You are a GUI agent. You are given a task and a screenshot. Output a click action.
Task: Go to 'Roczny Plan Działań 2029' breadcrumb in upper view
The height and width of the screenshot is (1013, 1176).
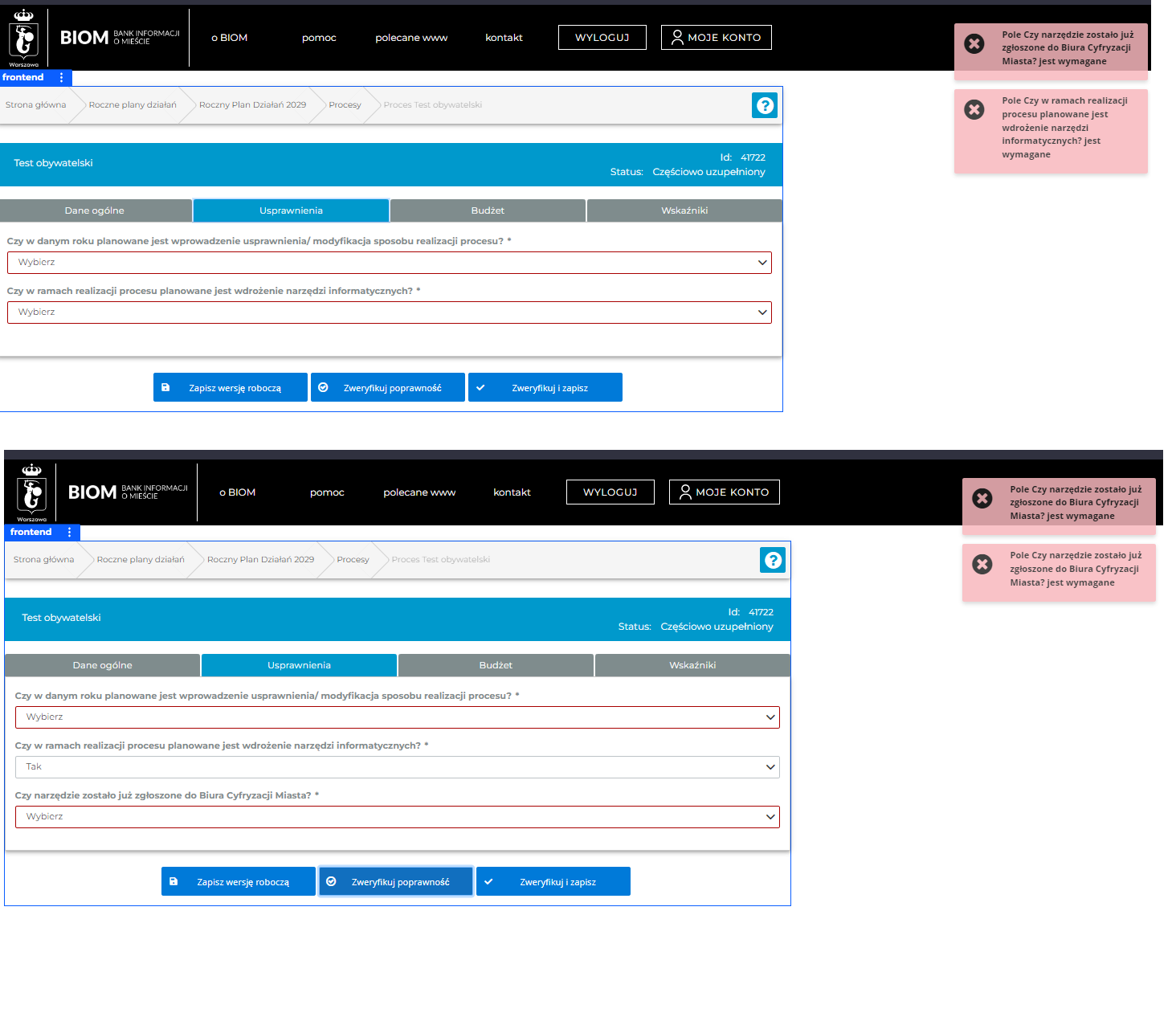(252, 105)
